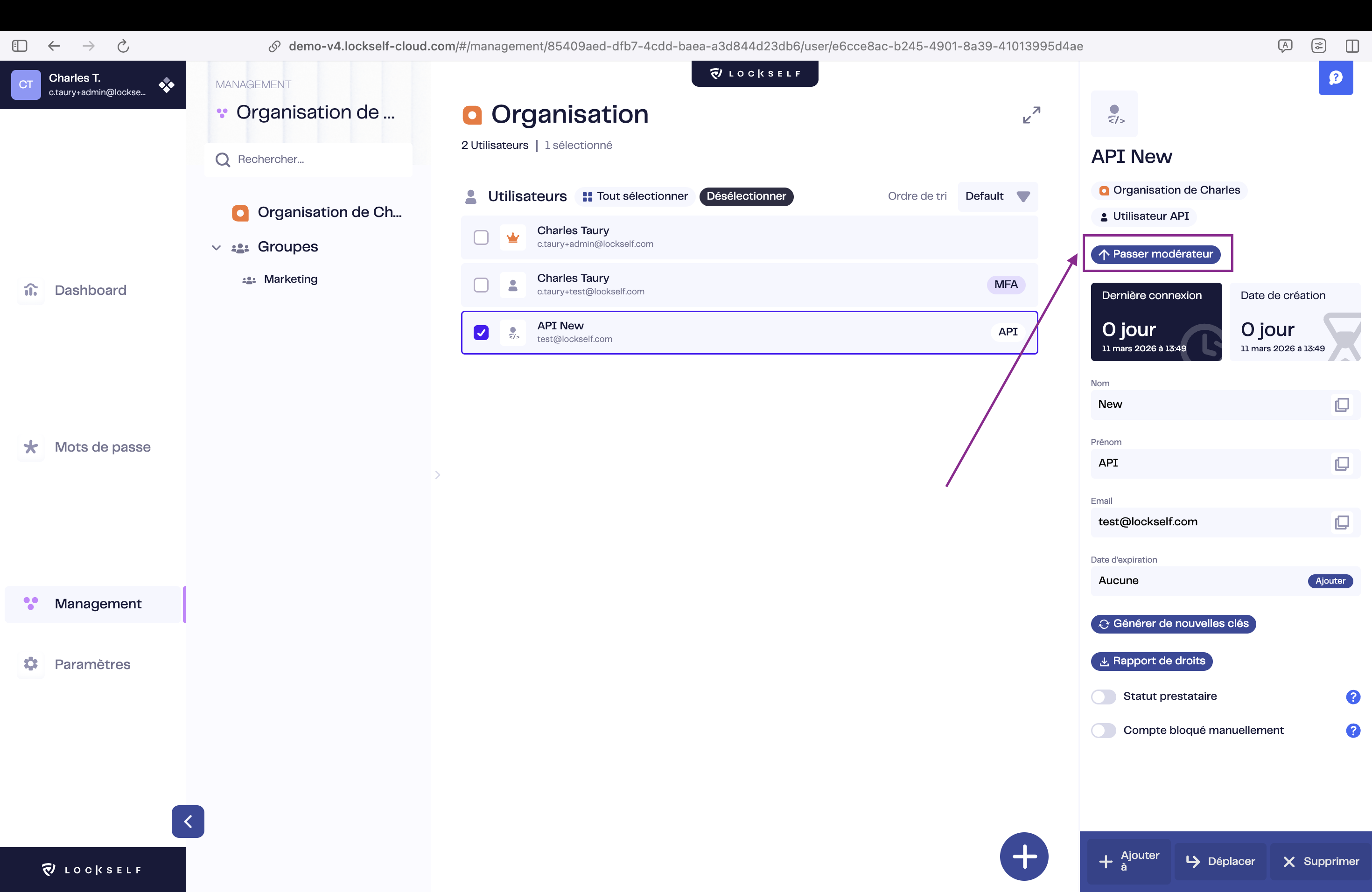The image size is (1372, 892).
Task: Collapse the Groupes tree chevron
Action: [216, 247]
